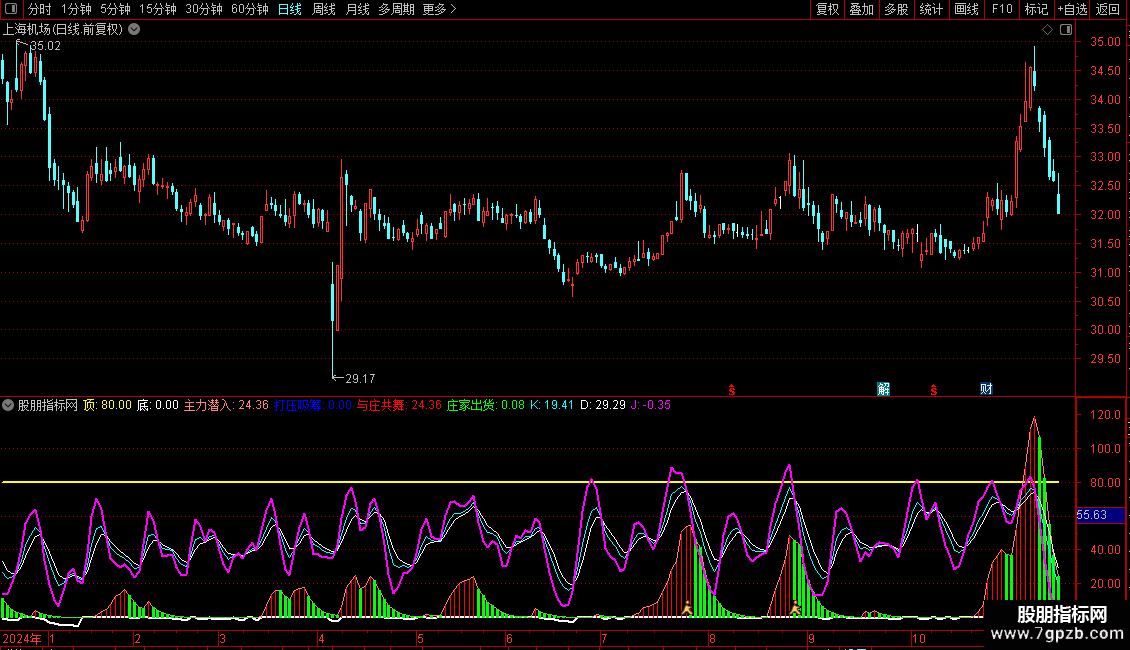Open the 画线 drawing tools

(966, 9)
